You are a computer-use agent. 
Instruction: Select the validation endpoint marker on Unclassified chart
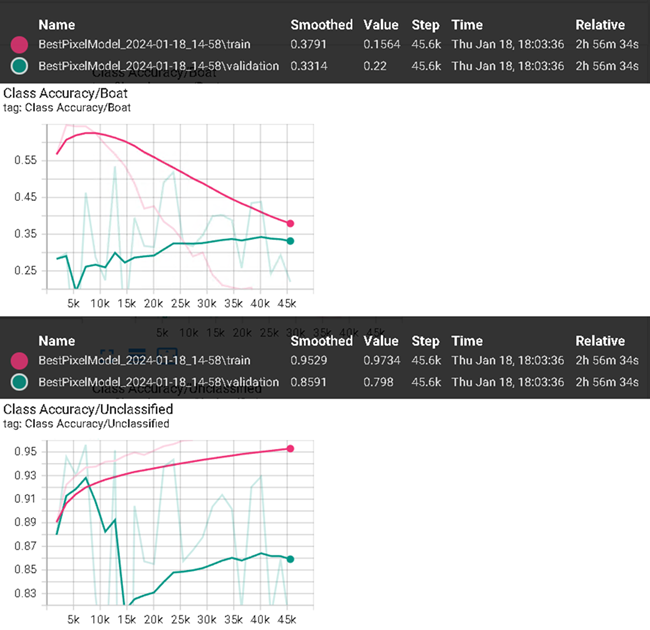tap(290, 559)
